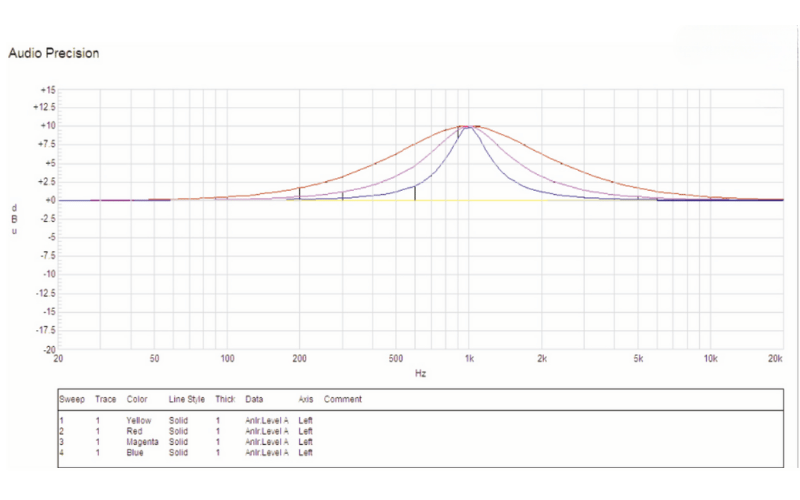800x500 pixels.
Task: Click the +7.5 label on the level axis
Action: tap(46, 144)
